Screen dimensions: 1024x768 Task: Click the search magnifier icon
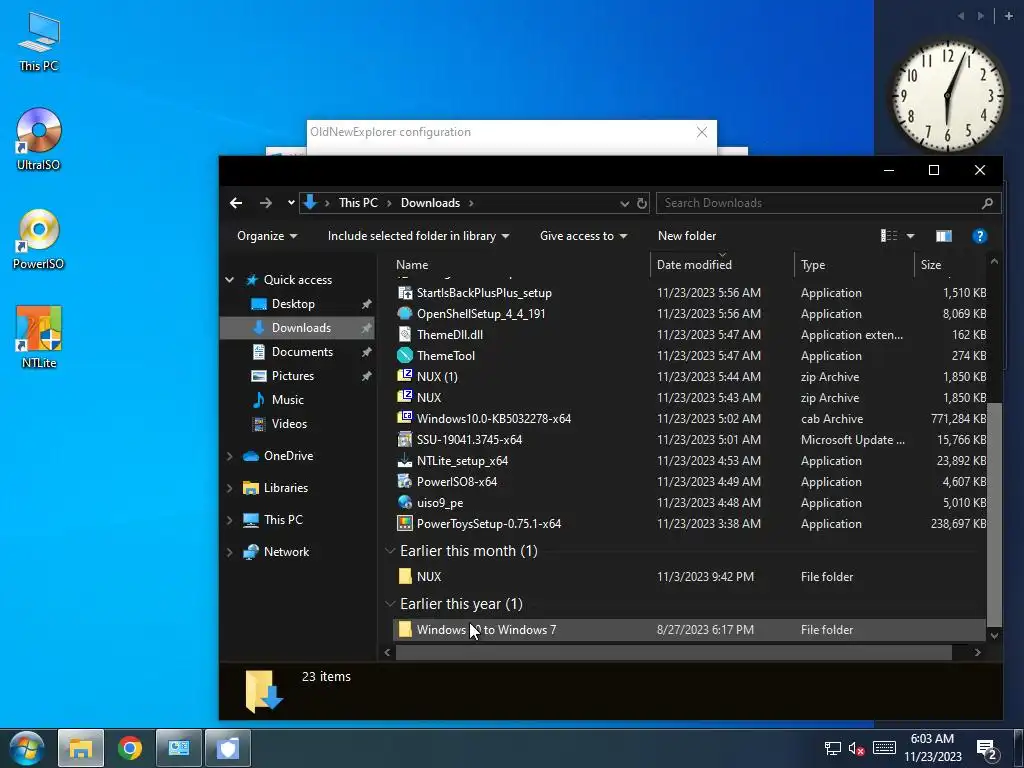pos(987,203)
